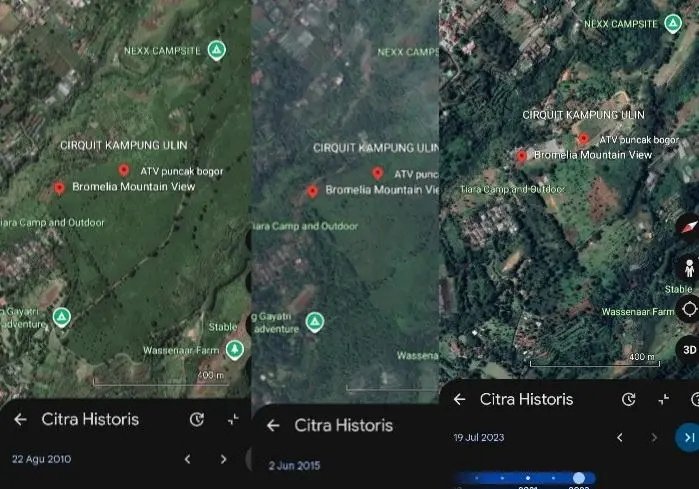The width and height of the screenshot is (699, 489).
Task: Toggle the 3D view button
Action: (689, 350)
